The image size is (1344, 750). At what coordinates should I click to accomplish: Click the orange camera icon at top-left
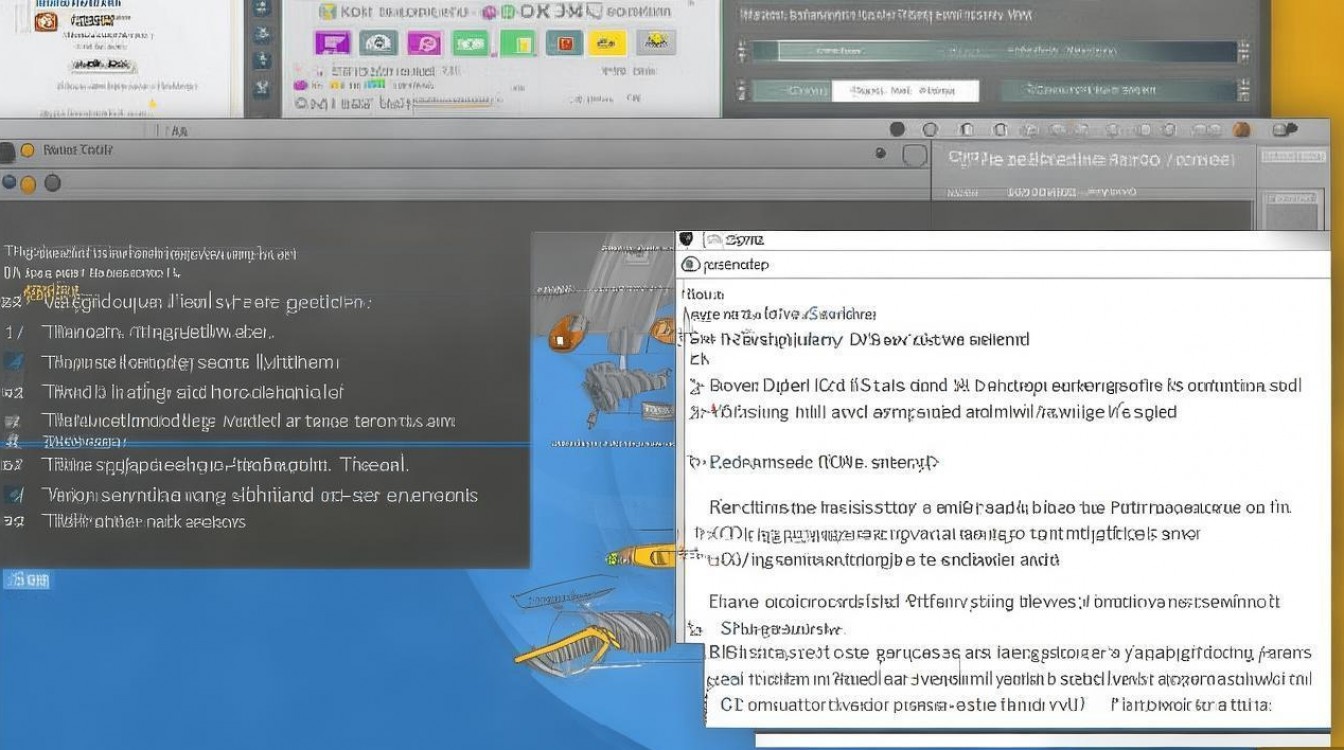tap(46, 20)
